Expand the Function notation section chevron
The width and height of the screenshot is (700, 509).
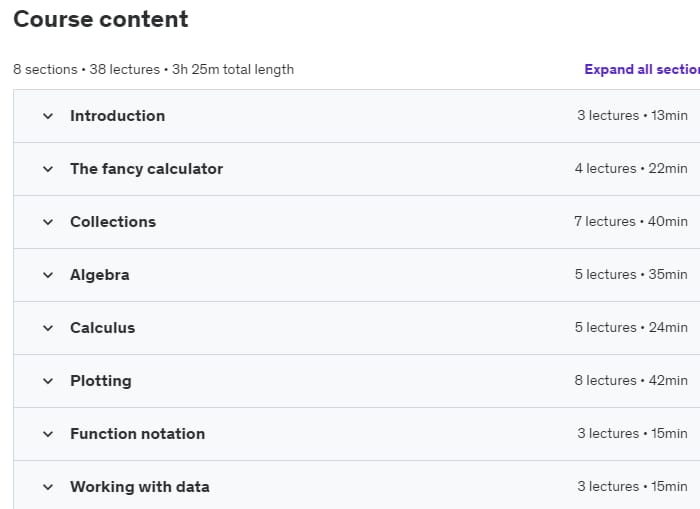click(x=48, y=434)
